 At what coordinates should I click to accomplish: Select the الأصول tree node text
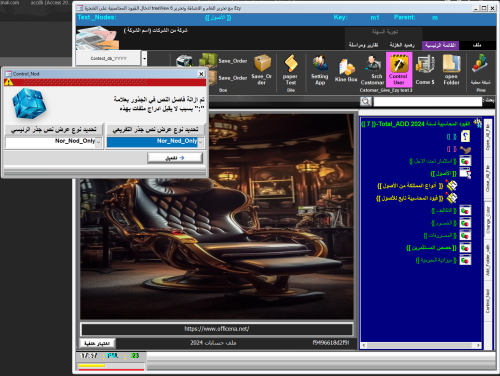(x=444, y=173)
